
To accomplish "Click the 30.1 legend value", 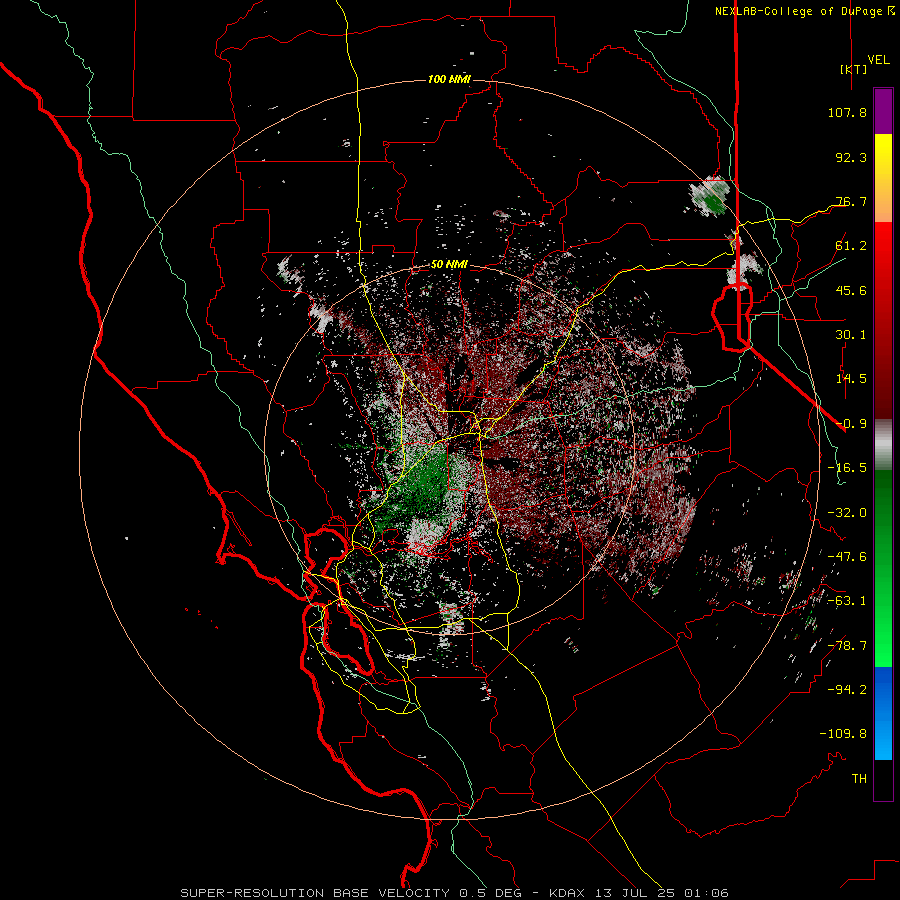I will tap(851, 335).
